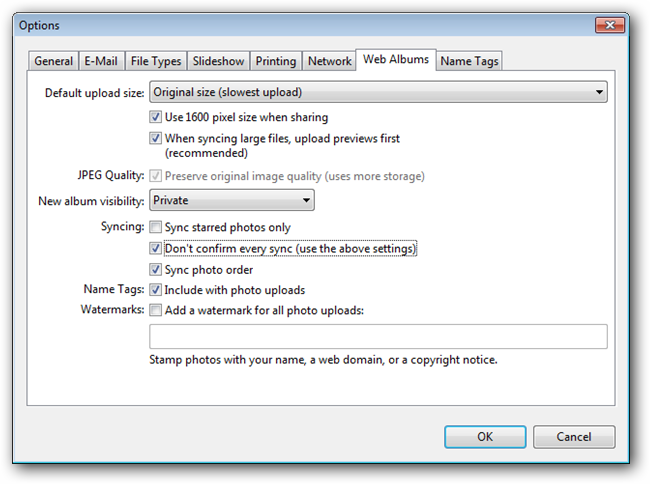Open the E-Mail tab
This screenshot has width=650, height=484.
(x=102, y=61)
